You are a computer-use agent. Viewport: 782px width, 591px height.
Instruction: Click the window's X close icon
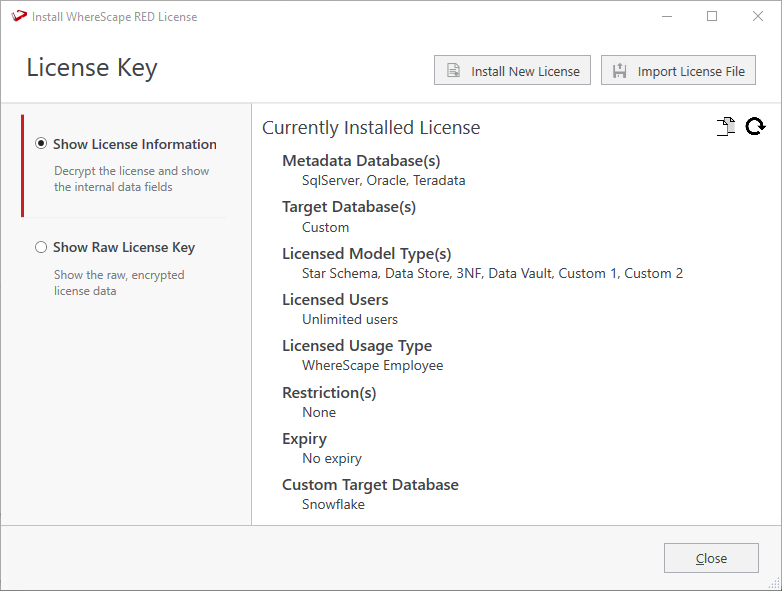tap(757, 17)
